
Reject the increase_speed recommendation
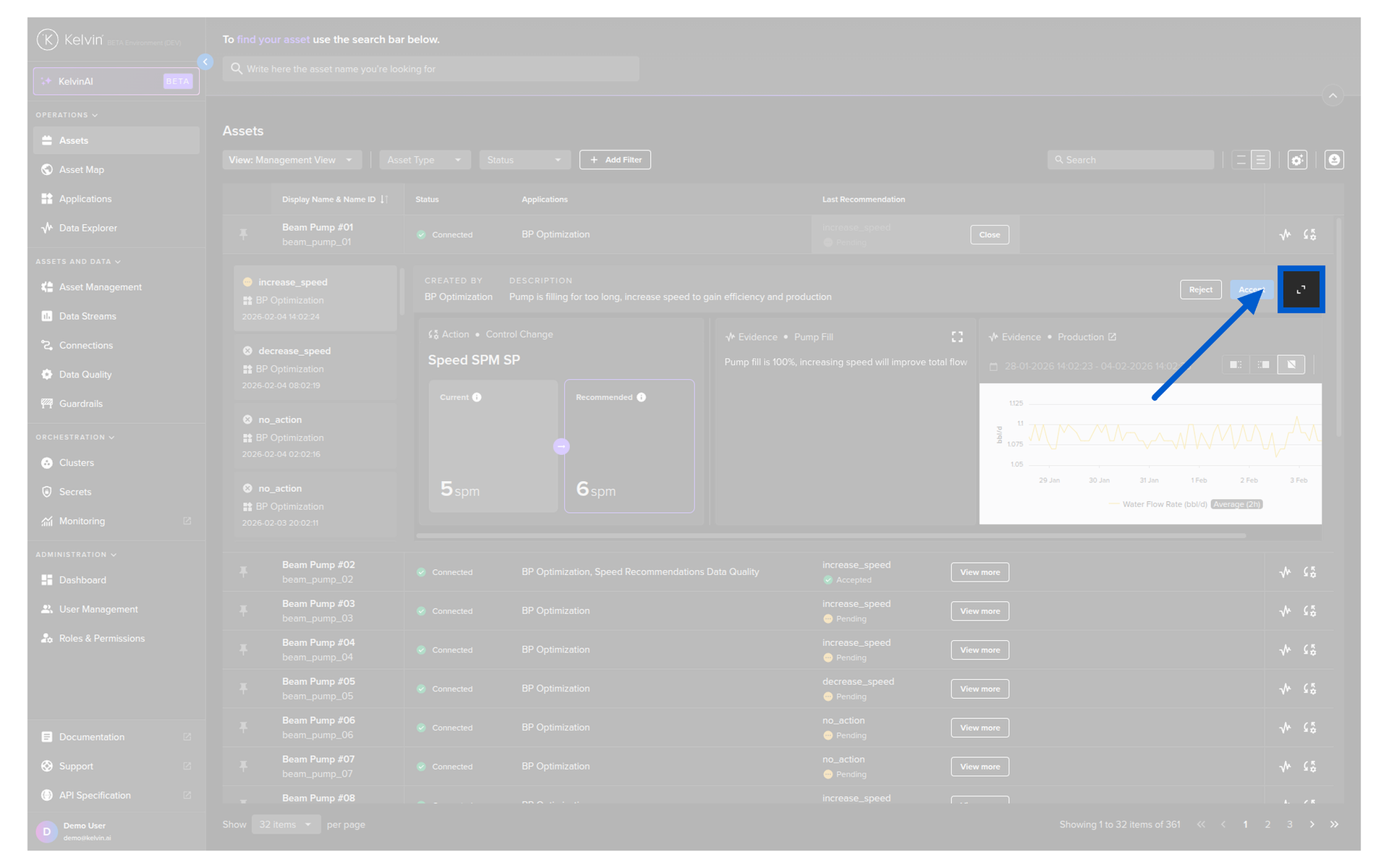tap(1200, 289)
